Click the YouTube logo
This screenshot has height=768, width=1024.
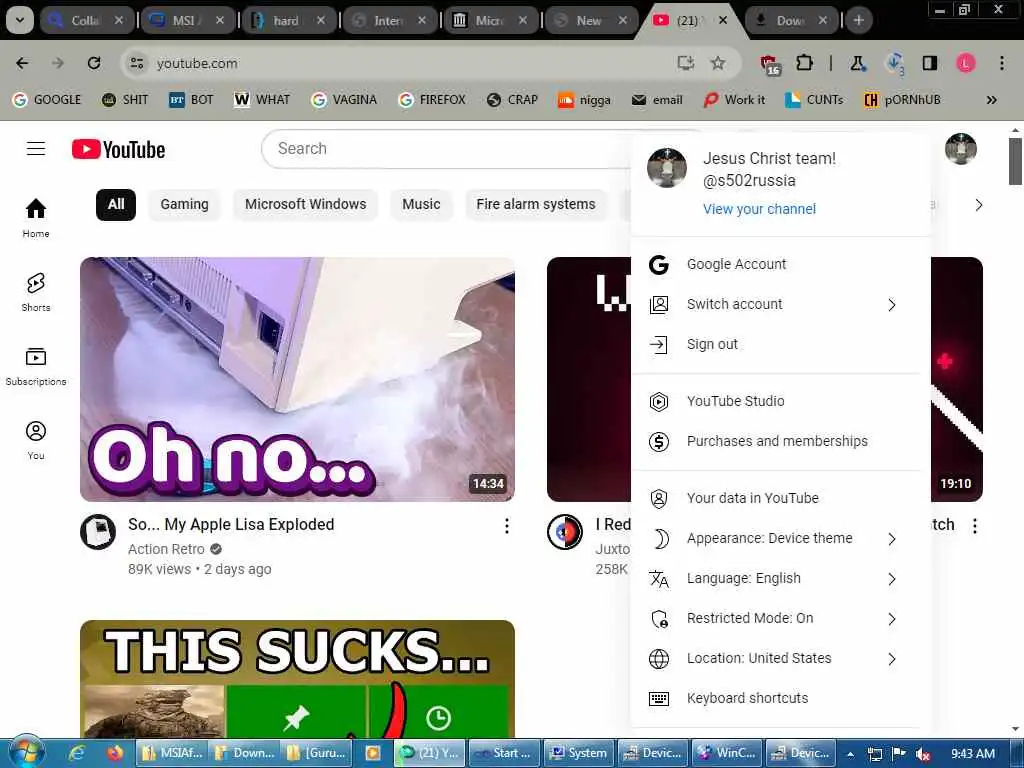[118, 150]
